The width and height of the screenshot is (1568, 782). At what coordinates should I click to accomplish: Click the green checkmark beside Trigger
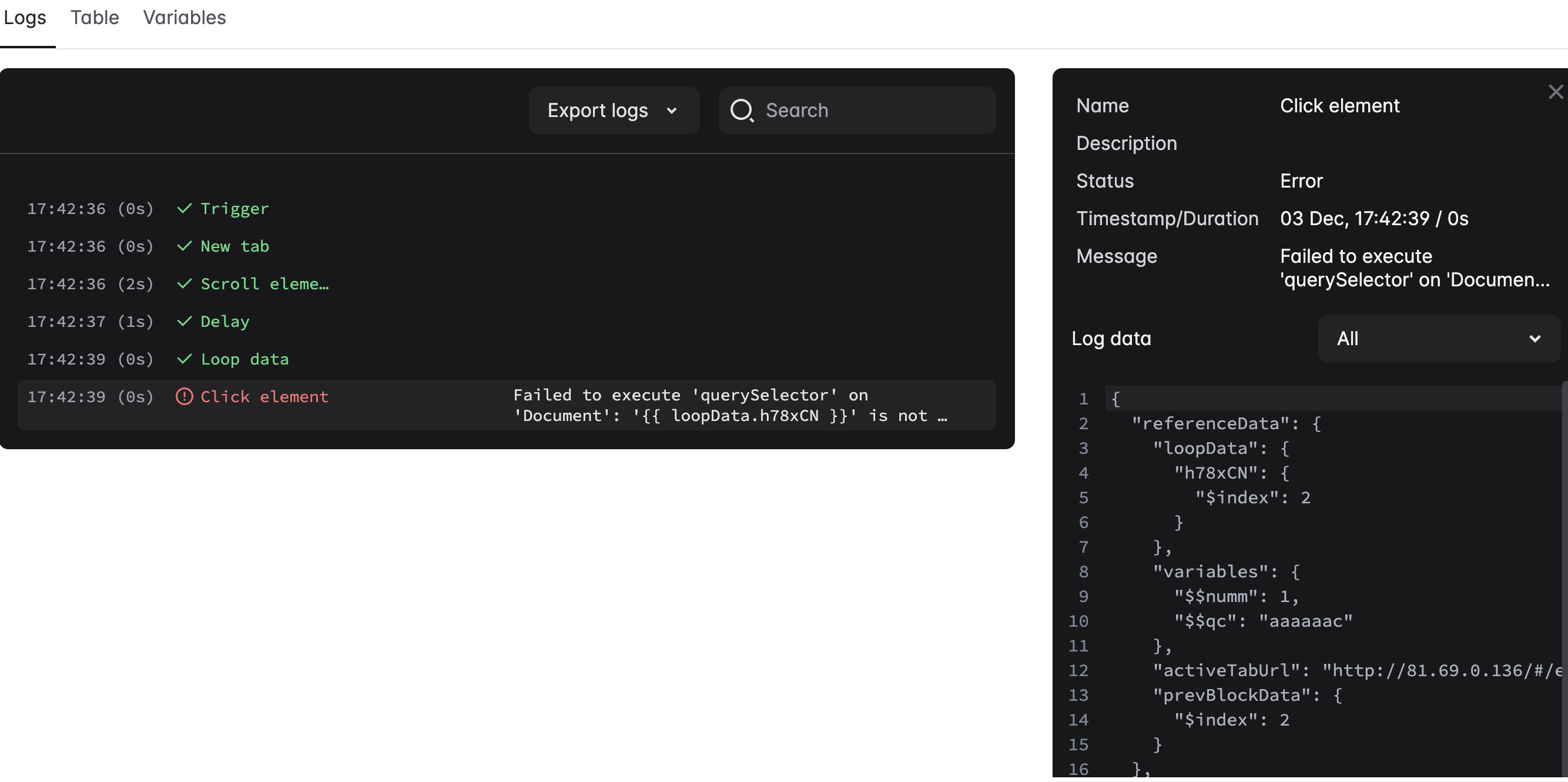pos(185,208)
